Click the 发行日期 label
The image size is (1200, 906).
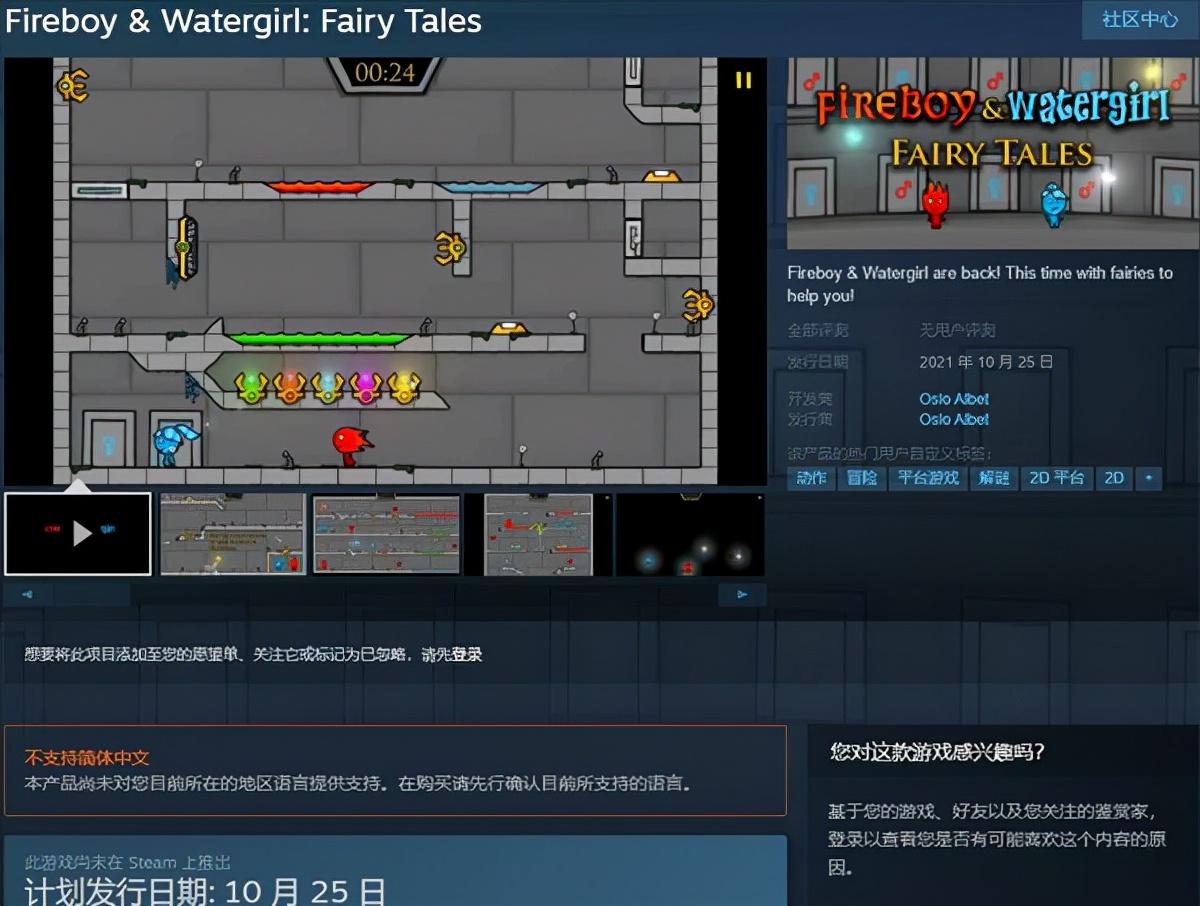coord(818,362)
